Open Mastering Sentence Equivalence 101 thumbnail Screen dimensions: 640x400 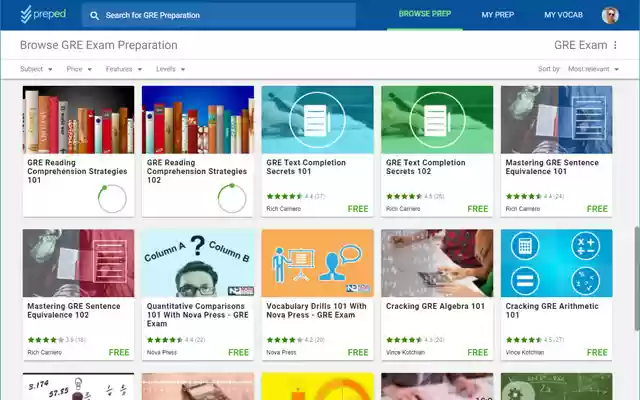point(556,120)
